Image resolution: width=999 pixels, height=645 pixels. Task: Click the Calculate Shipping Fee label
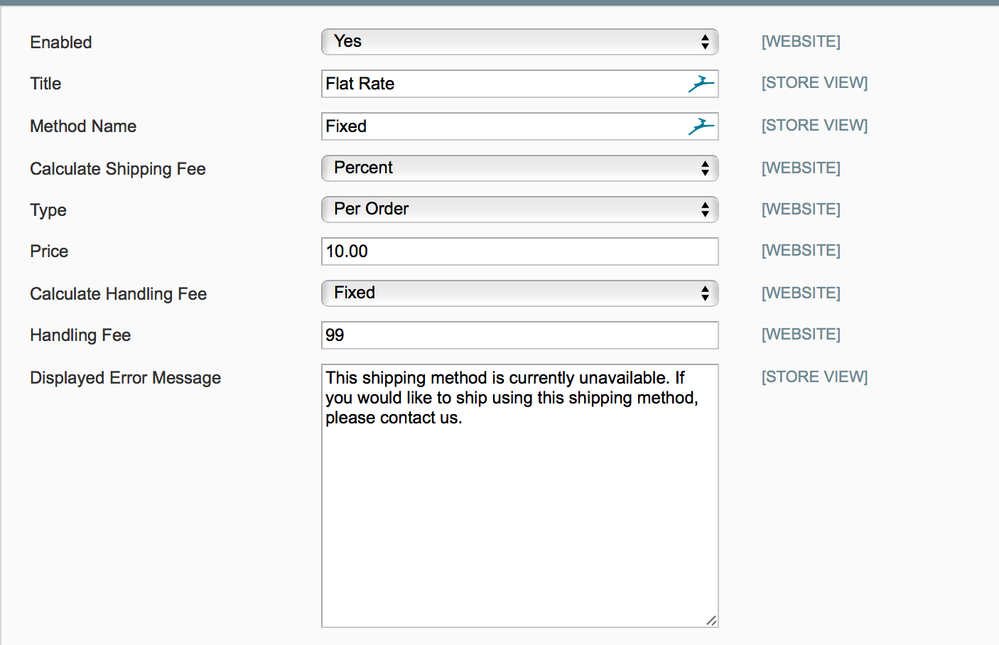(x=118, y=169)
